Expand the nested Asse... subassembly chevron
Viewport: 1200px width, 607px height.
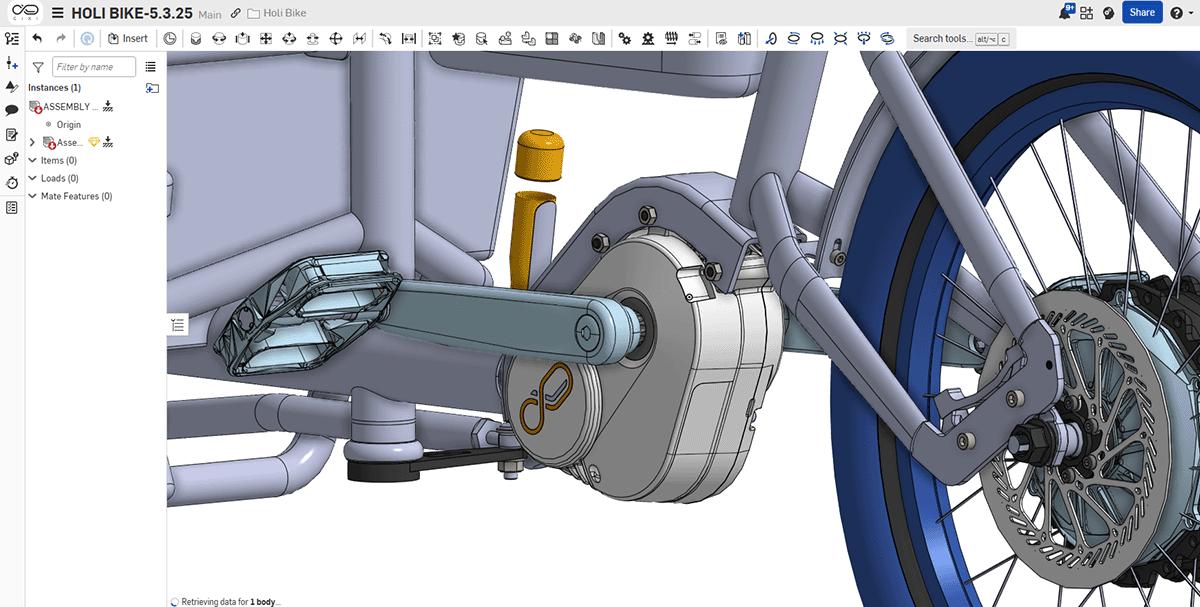point(32,142)
